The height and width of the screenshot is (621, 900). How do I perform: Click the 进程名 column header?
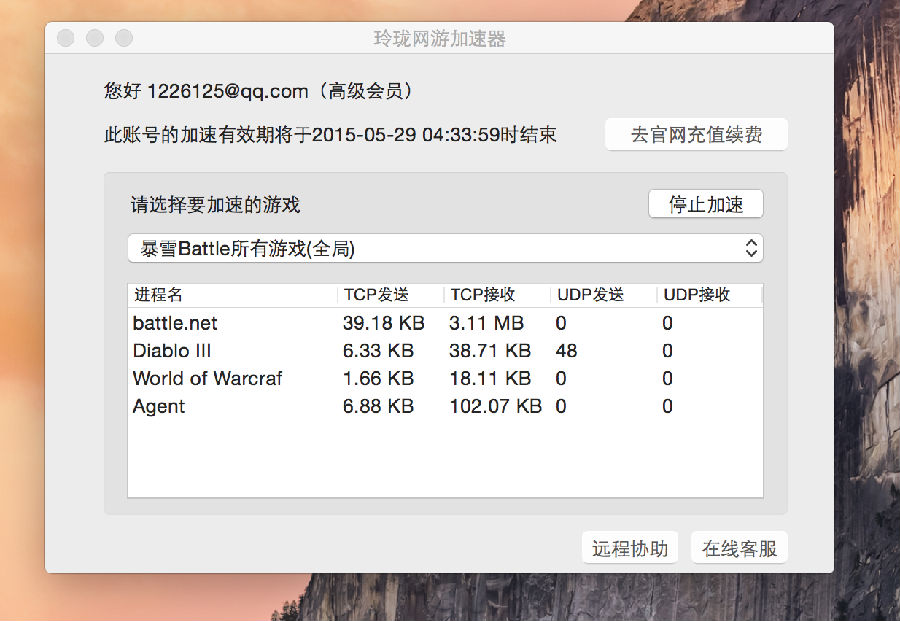tap(232, 295)
